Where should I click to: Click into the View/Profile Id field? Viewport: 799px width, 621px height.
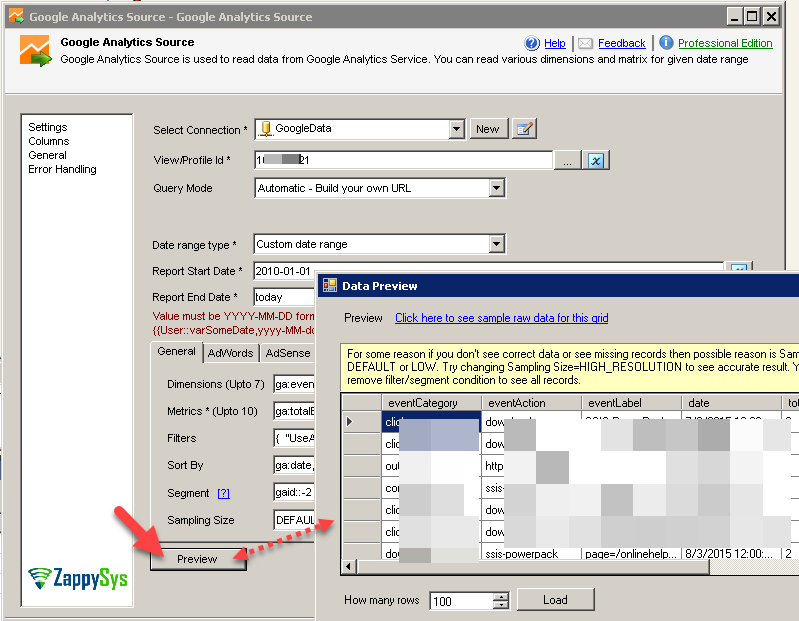coord(404,160)
